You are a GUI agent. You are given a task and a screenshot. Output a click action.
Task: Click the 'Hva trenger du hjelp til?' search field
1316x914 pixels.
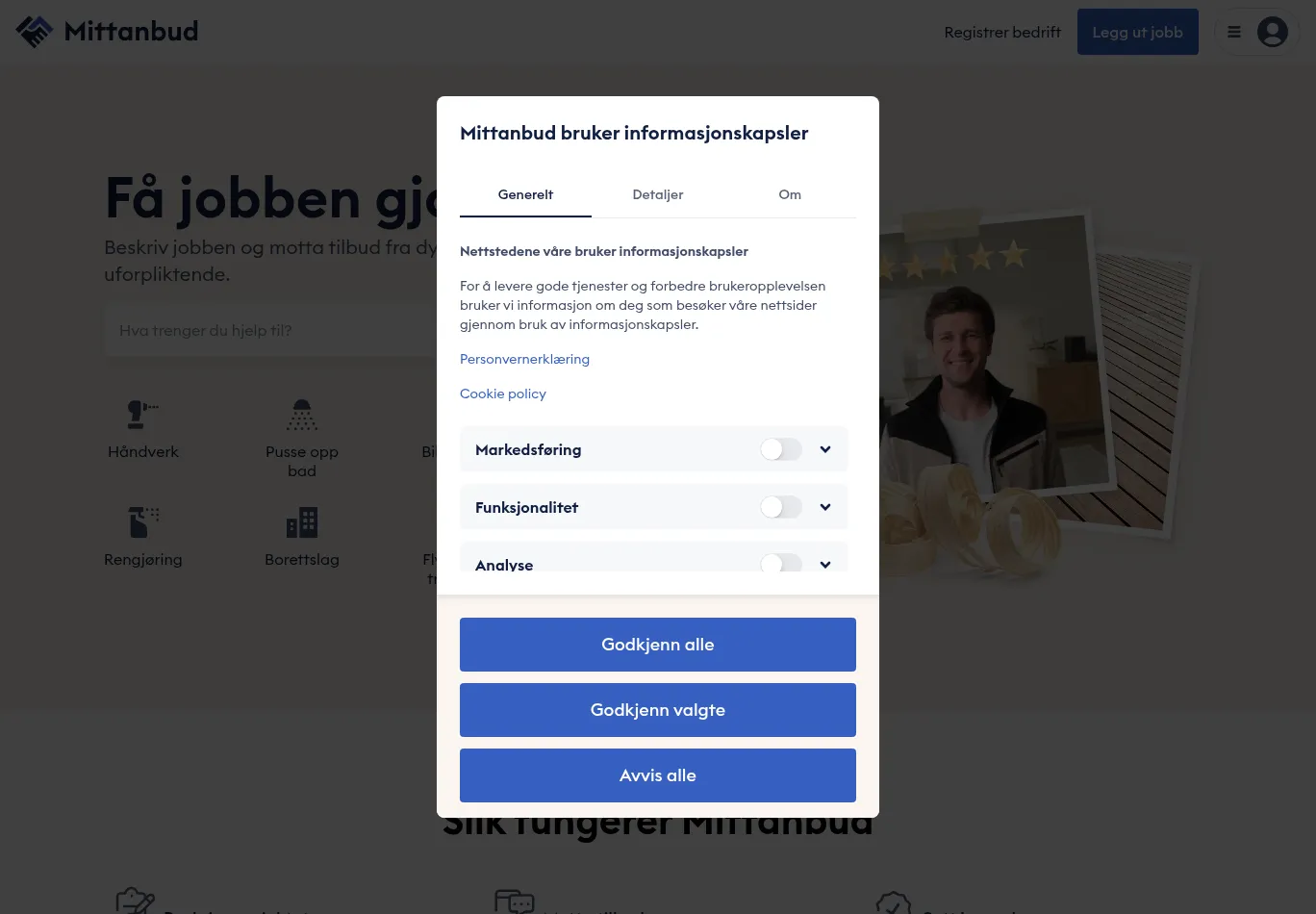coord(270,330)
